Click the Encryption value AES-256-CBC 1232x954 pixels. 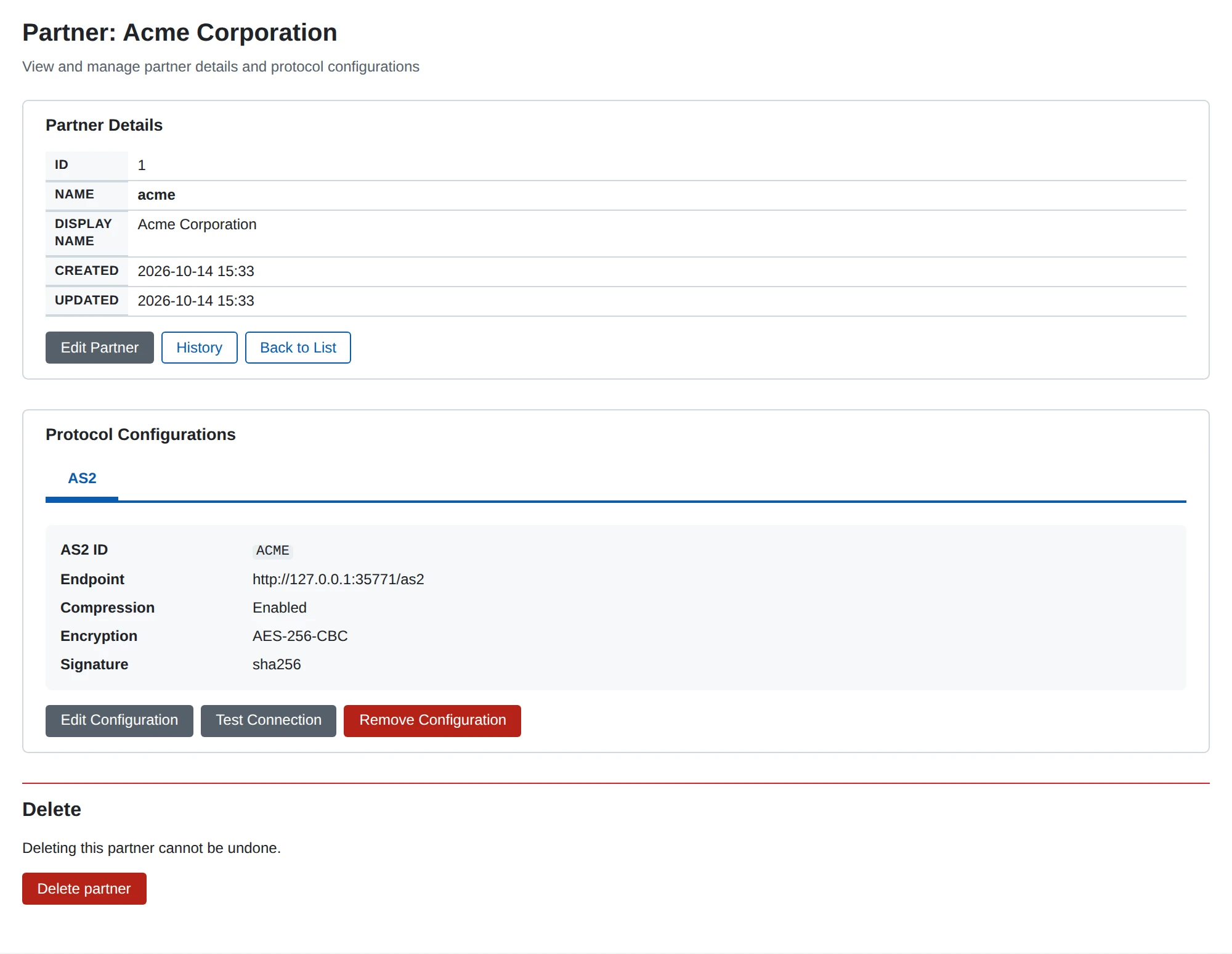pos(300,636)
